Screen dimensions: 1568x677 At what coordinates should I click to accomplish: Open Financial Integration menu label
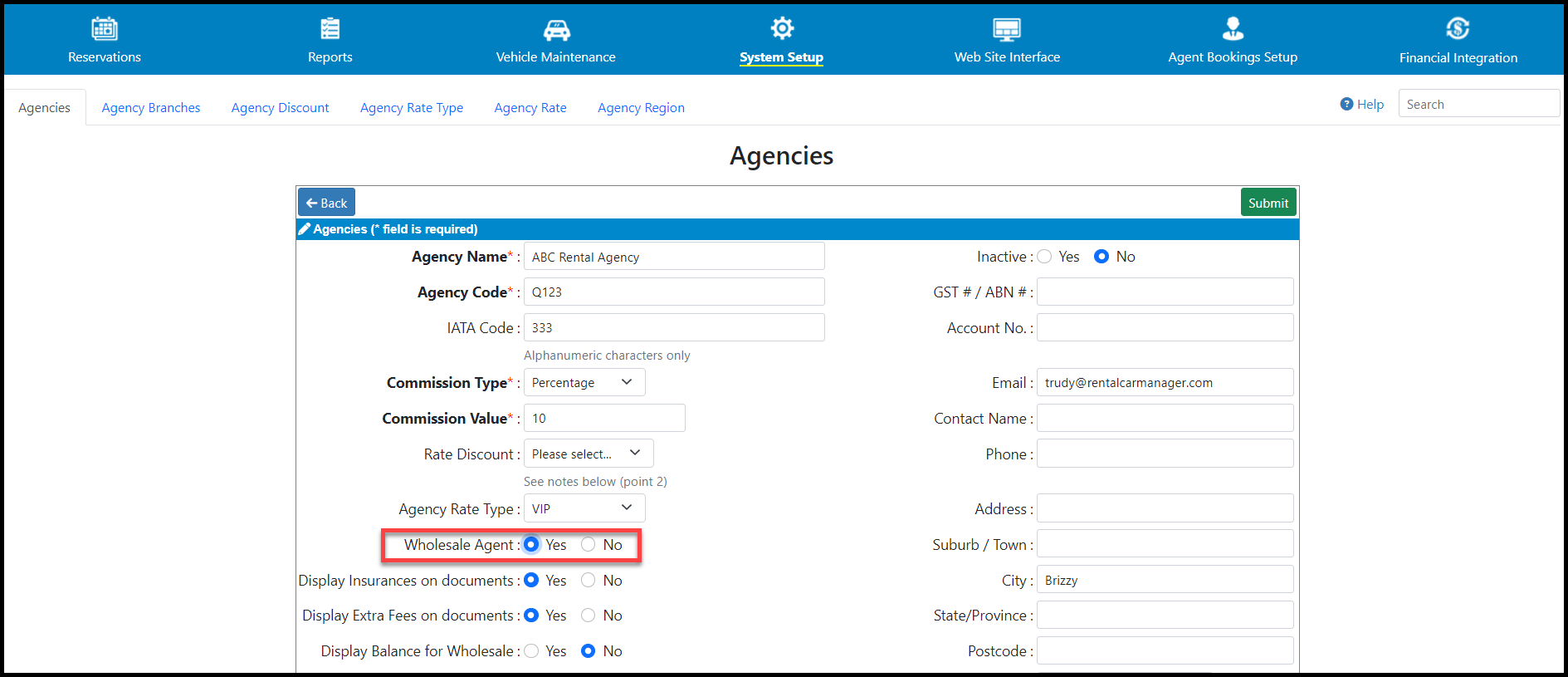[1458, 58]
